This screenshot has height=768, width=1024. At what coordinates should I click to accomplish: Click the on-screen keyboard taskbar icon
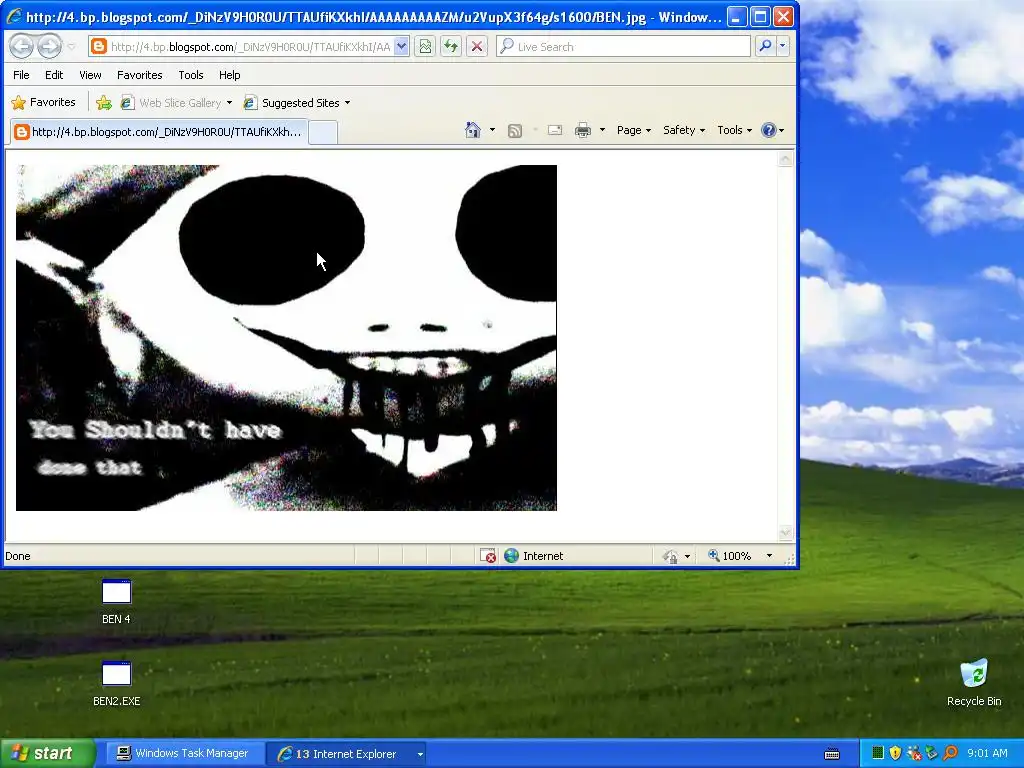[832, 754]
